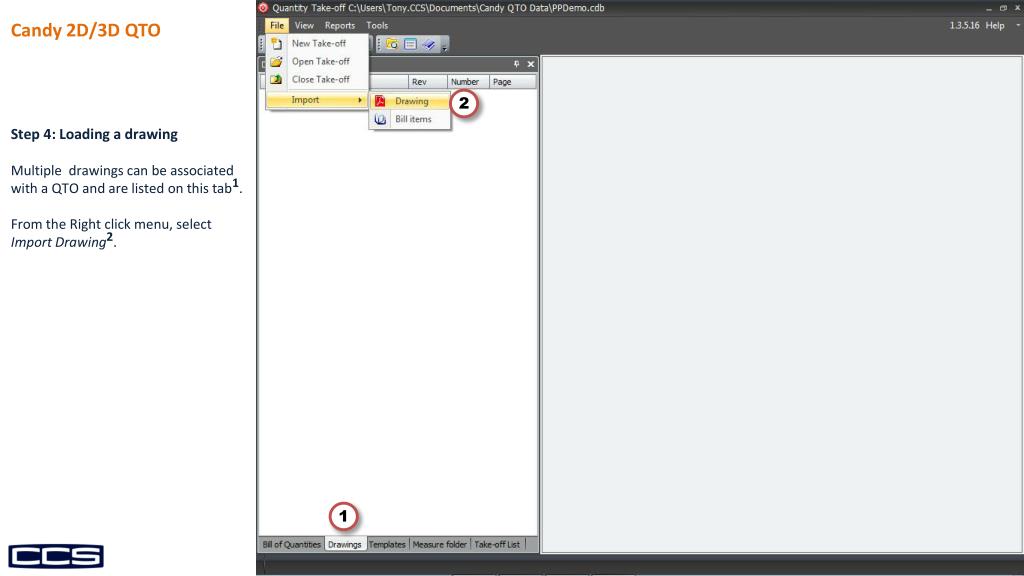Expand the Import submenu
Viewport: 1024px width, 576px height.
point(317,100)
